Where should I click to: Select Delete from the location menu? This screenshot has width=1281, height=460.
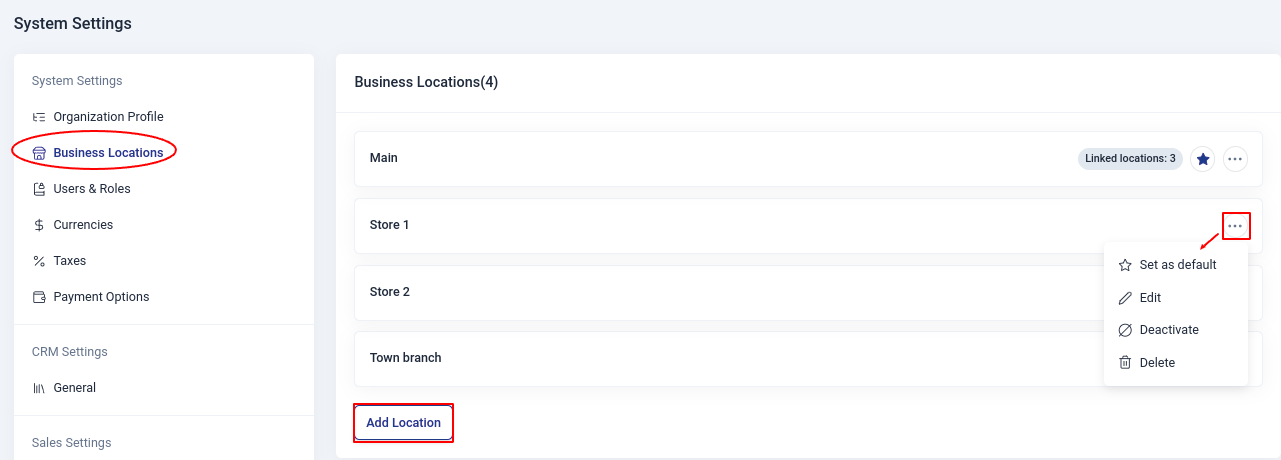coord(1157,363)
